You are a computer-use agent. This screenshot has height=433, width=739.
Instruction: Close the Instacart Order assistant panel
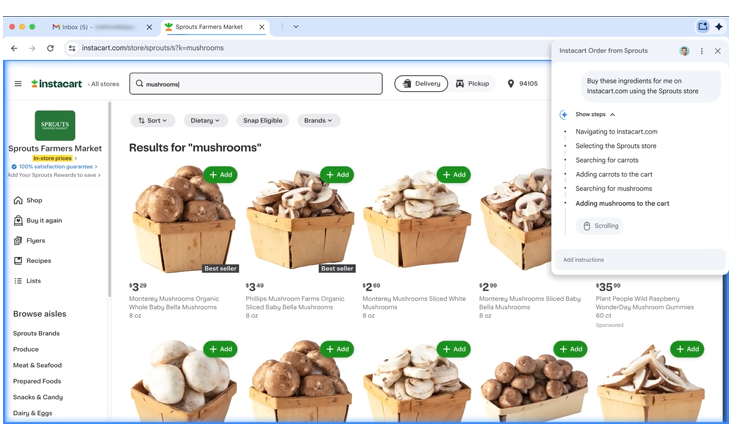(x=718, y=51)
